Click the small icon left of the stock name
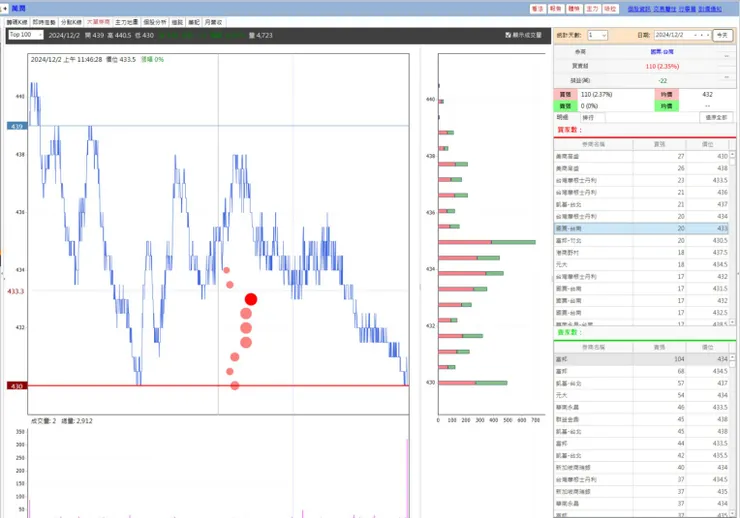Image resolution: width=740 pixels, height=518 pixels. point(4,8)
